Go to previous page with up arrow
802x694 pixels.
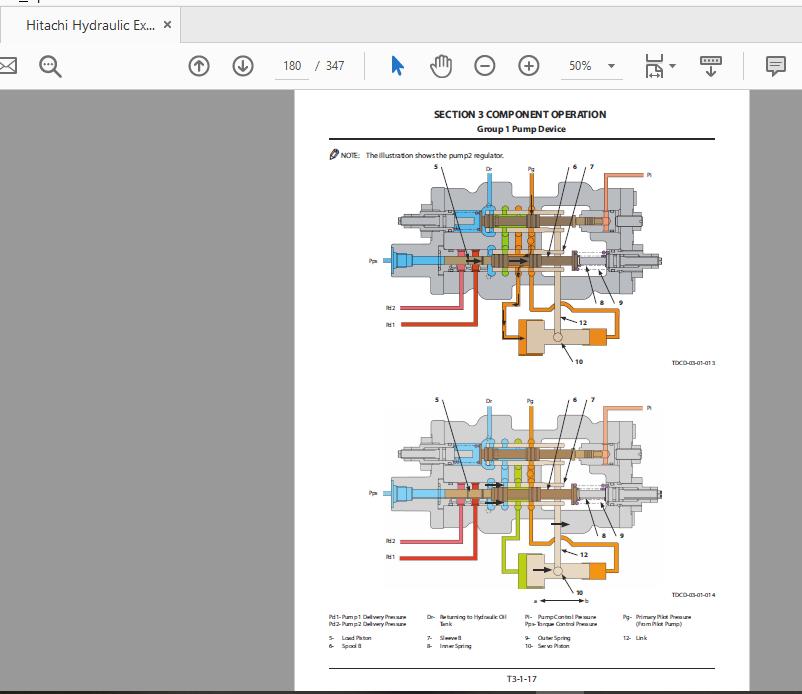tap(199, 66)
